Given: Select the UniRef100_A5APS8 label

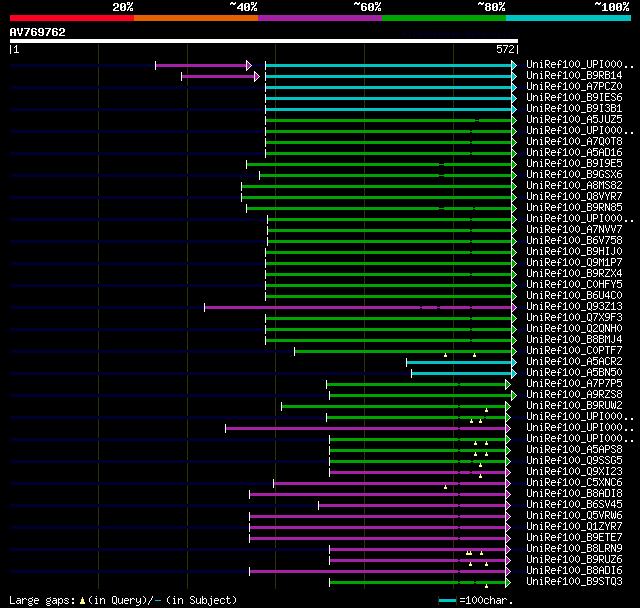Looking at the screenshot, I should [574, 450].
